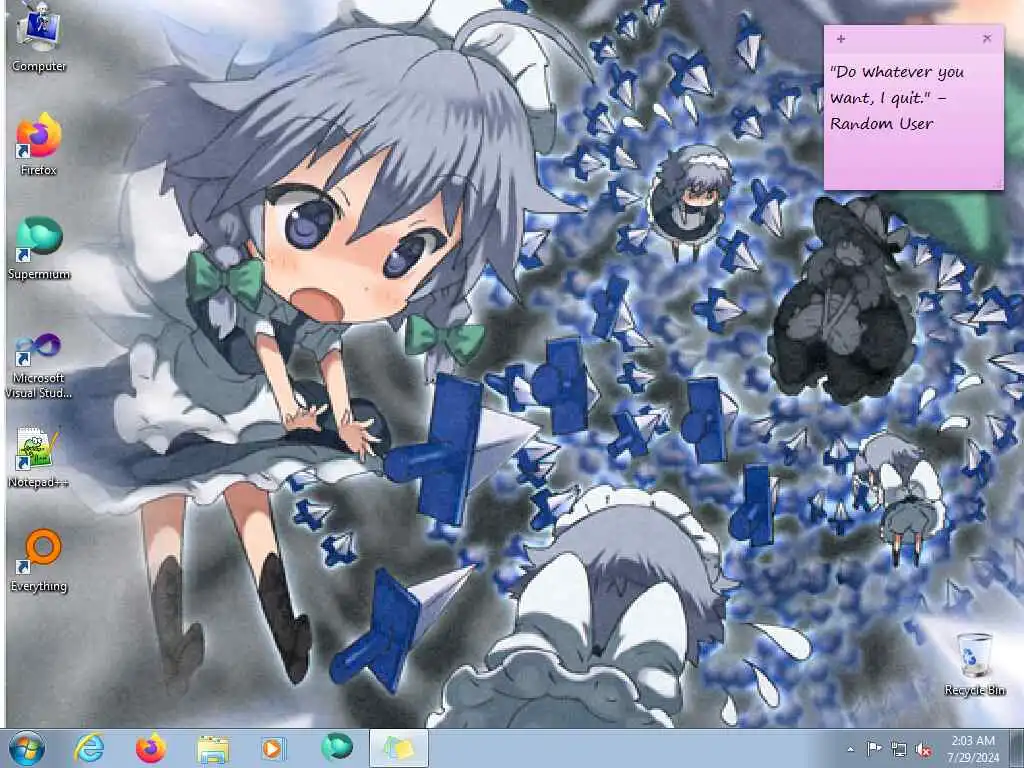
Task: Select the Firefox desktop shortcut
Action: 39,144
